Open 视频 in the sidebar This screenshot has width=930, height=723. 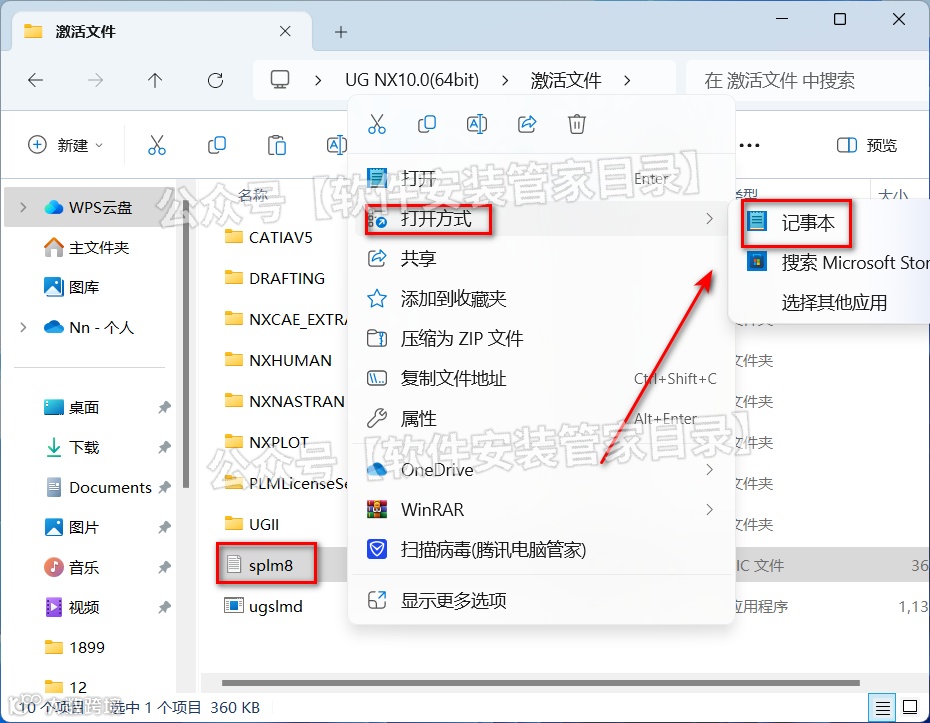click(72, 607)
